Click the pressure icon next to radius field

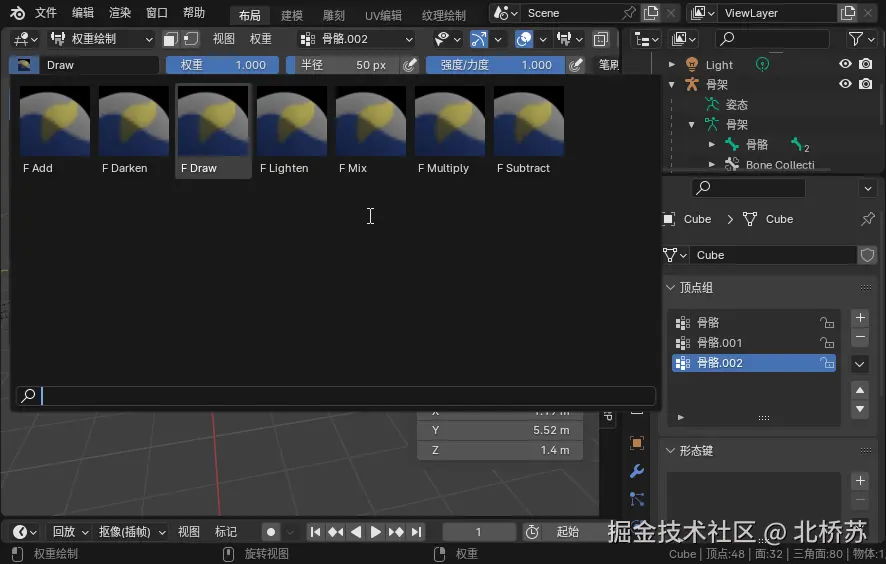tap(409, 65)
